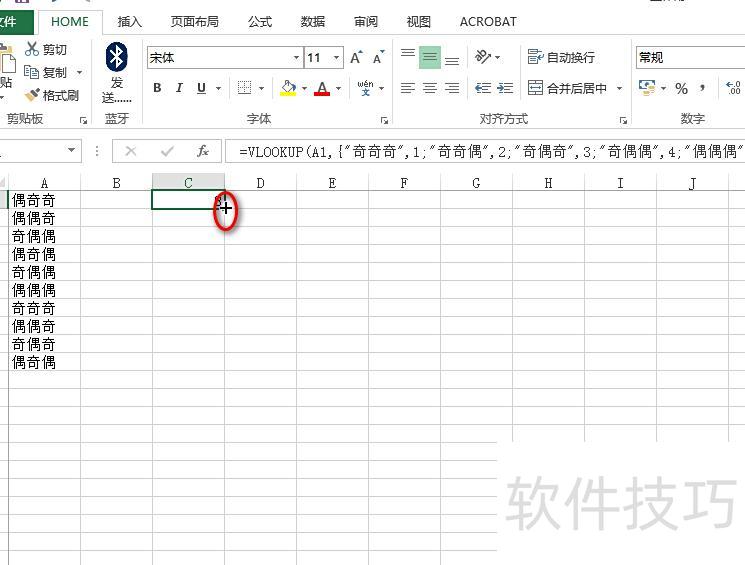Image resolution: width=745 pixels, height=565 pixels.
Task: Select the A-column cell reading 奇奇奇
Action: tap(44, 308)
